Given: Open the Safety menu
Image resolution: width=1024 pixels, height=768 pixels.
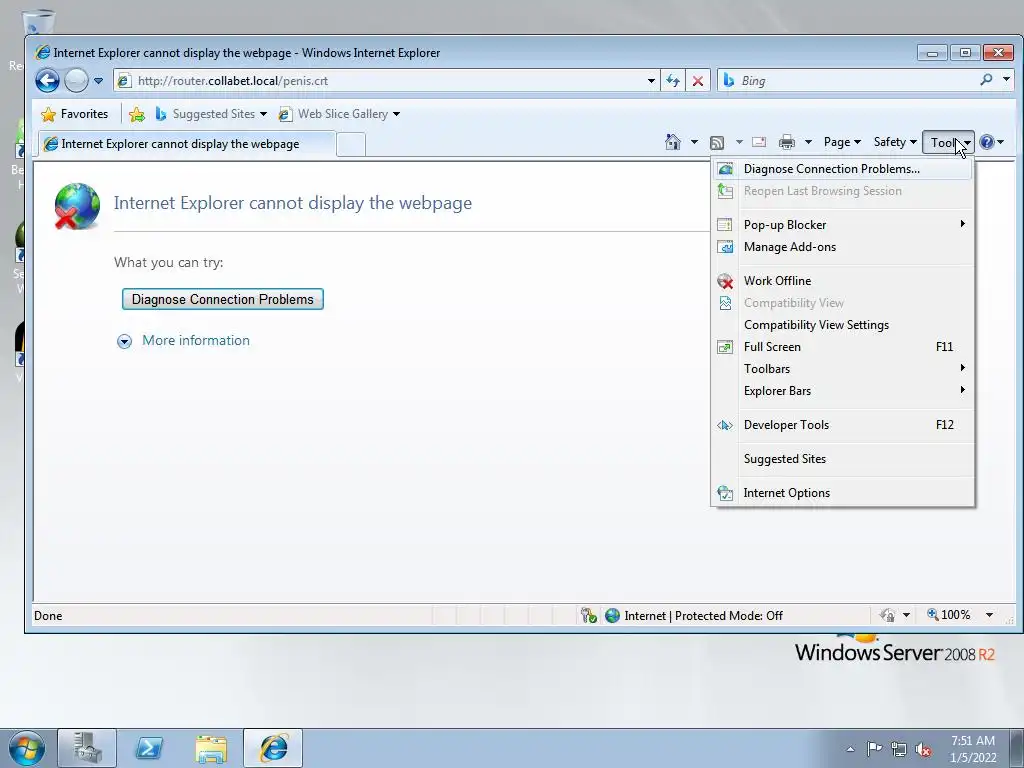Looking at the screenshot, I should click(895, 142).
